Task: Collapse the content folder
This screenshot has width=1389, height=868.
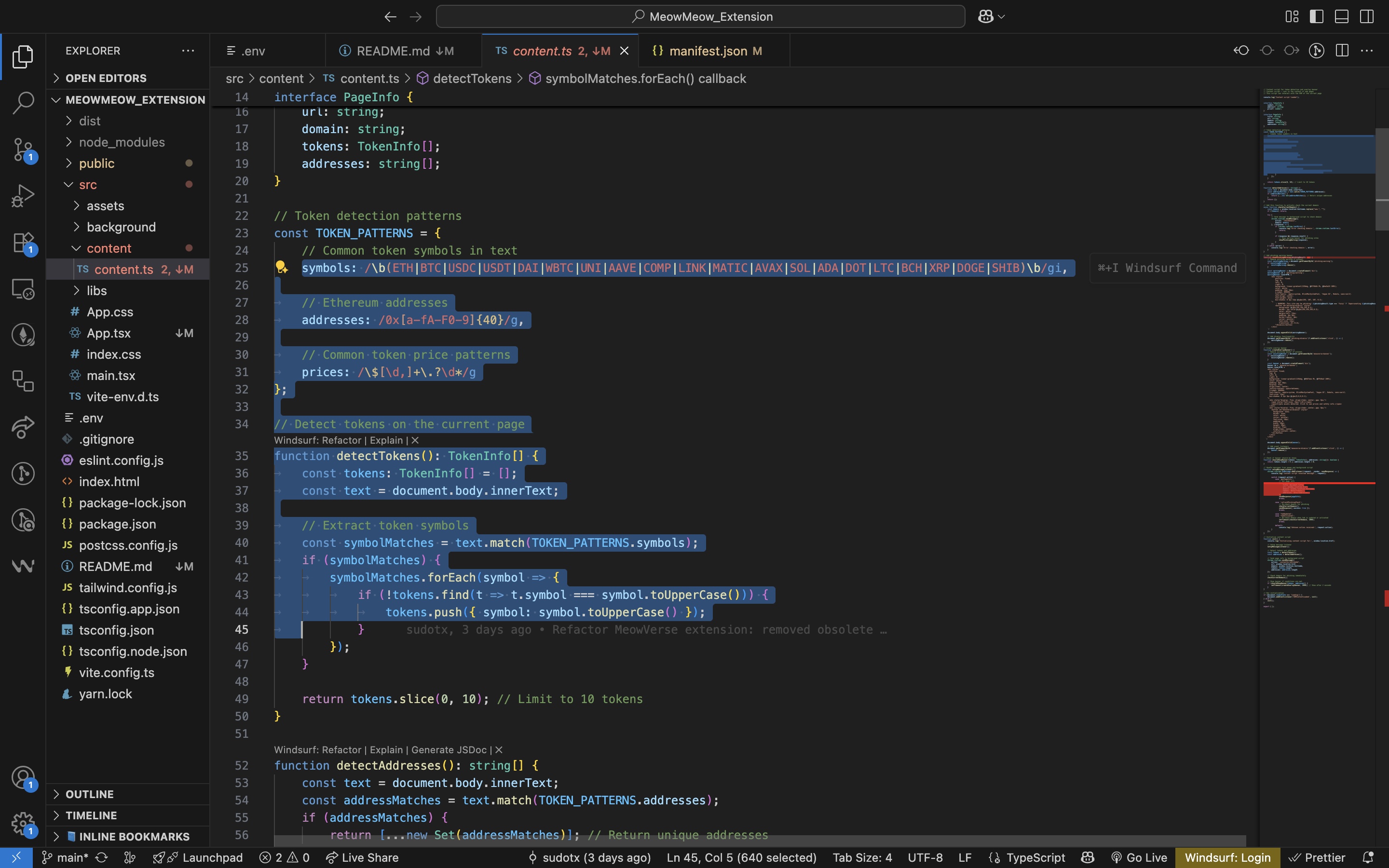Action: click(x=109, y=248)
